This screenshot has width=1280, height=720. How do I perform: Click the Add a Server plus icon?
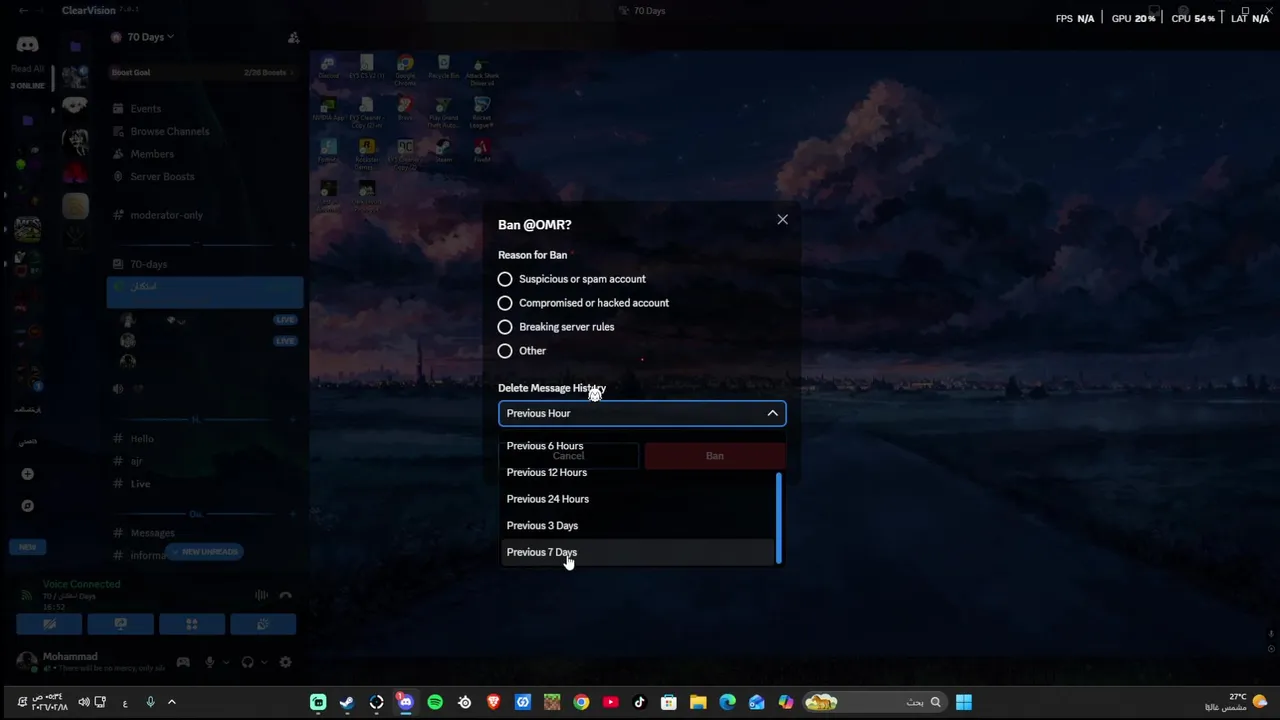point(27,474)
